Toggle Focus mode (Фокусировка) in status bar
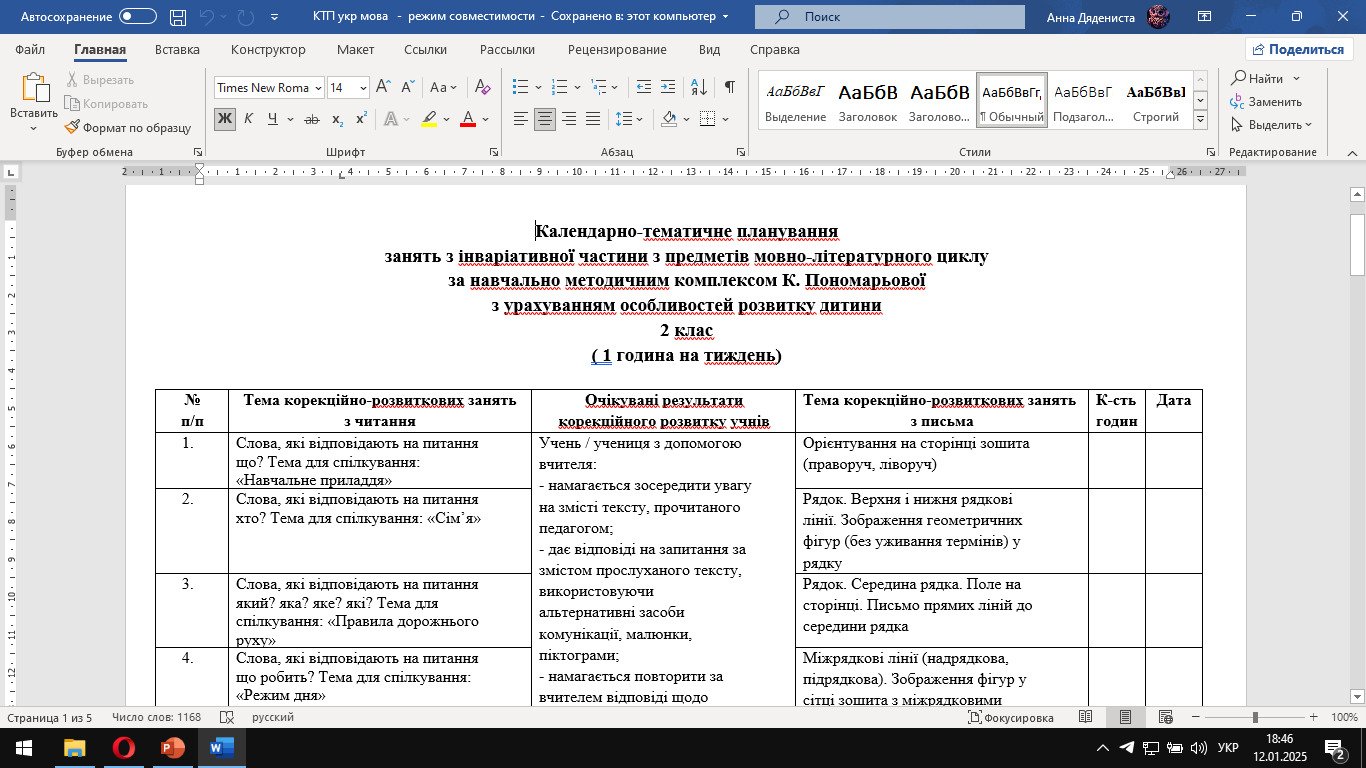 pyautogui.click(x=1011, y=717)
